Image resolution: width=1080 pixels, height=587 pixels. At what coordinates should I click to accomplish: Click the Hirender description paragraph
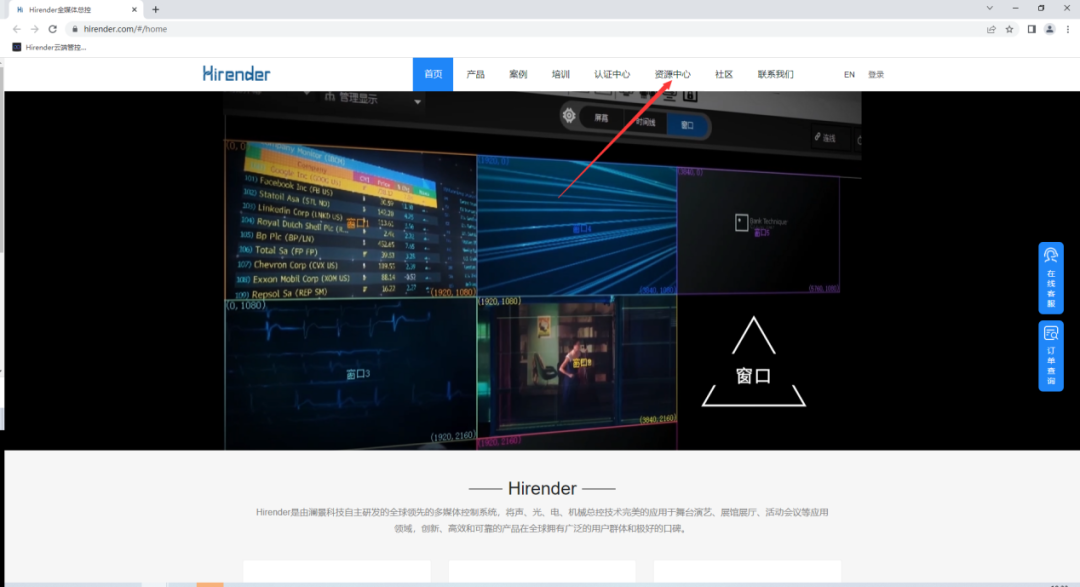point(542,520)
